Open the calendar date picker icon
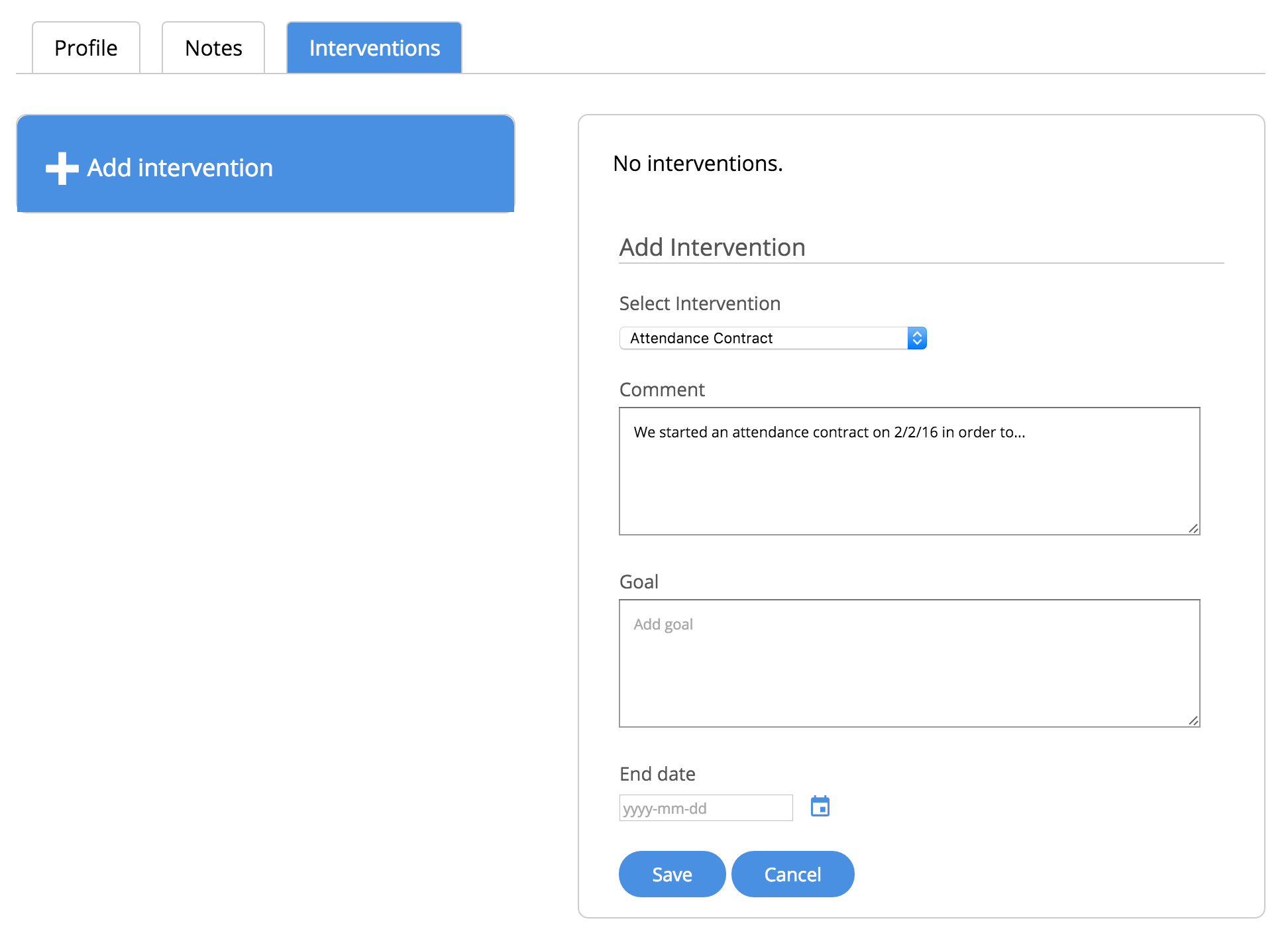1288x945 pixels. click(820, 806)
